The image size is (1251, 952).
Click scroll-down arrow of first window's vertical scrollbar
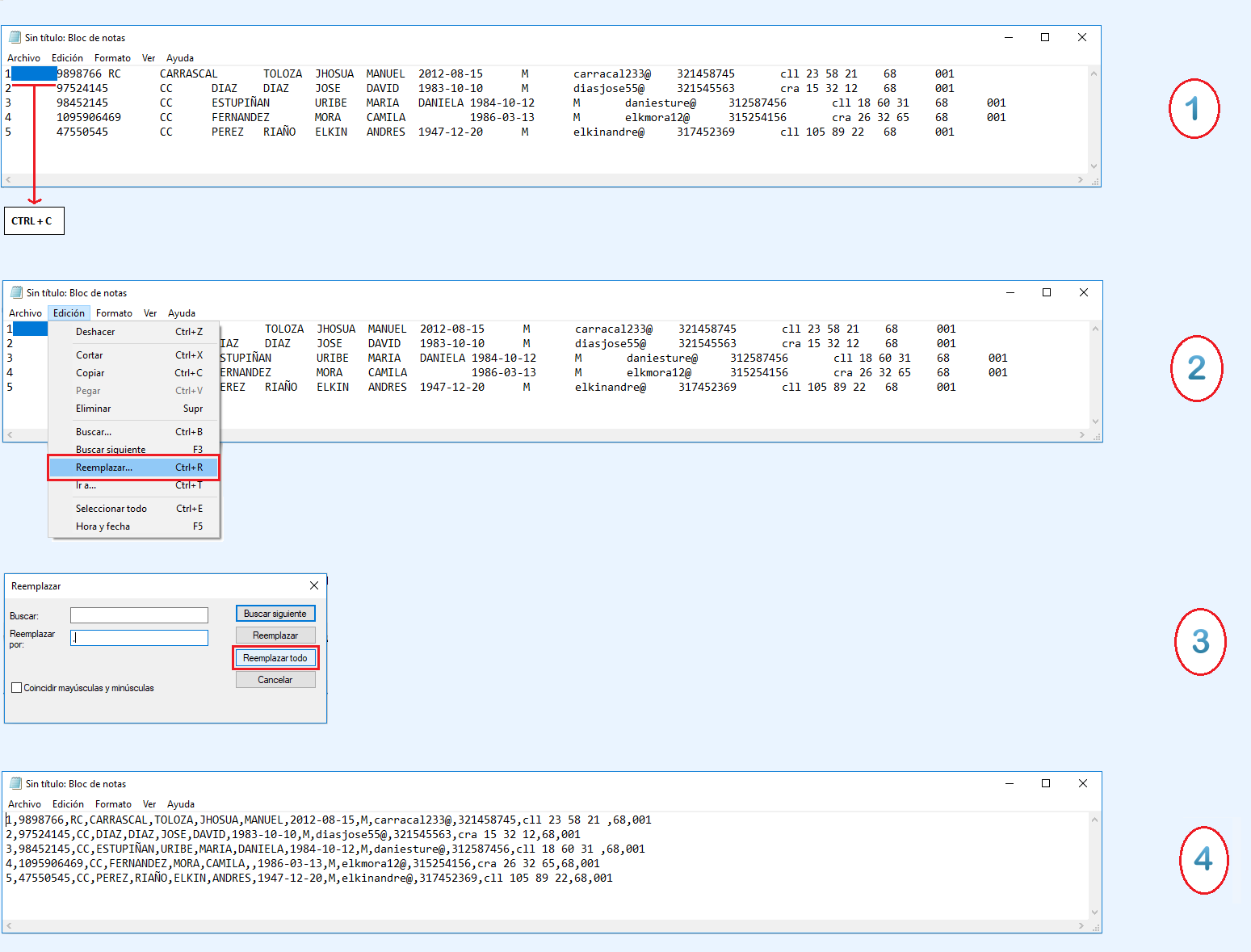point(1094,166)
